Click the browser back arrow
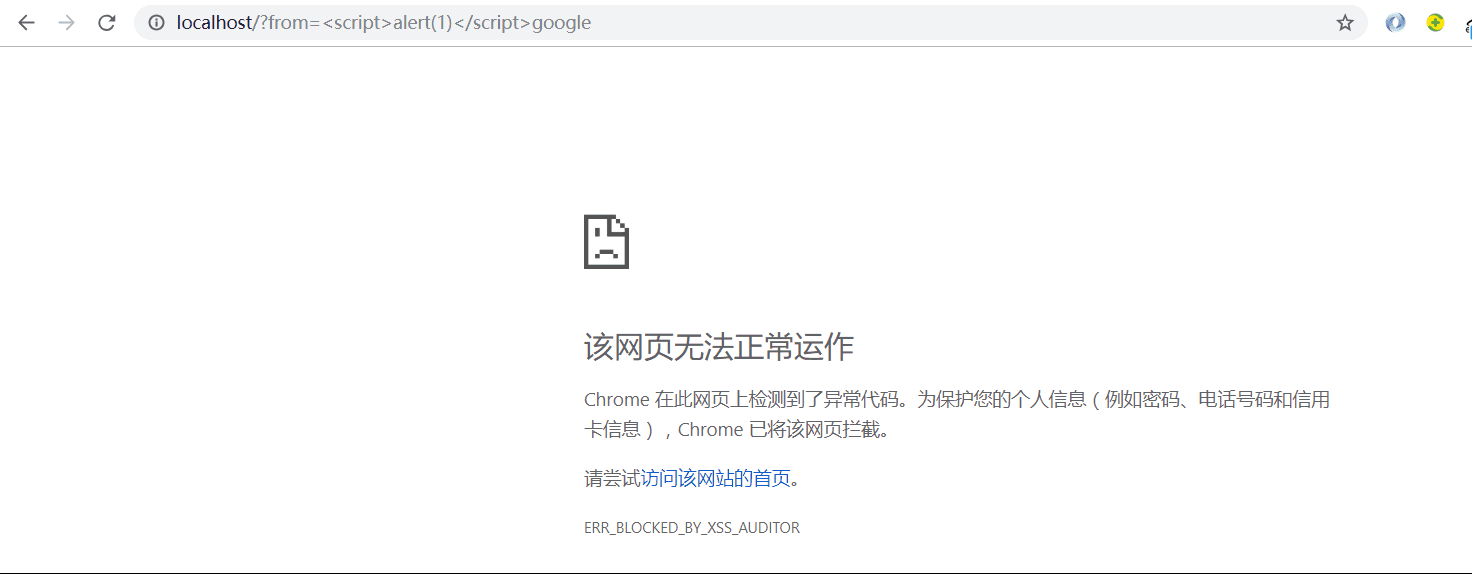Image resolution: width=1472 pixels, height=574 pixels. pyautogui.click(x=26, y=22)
